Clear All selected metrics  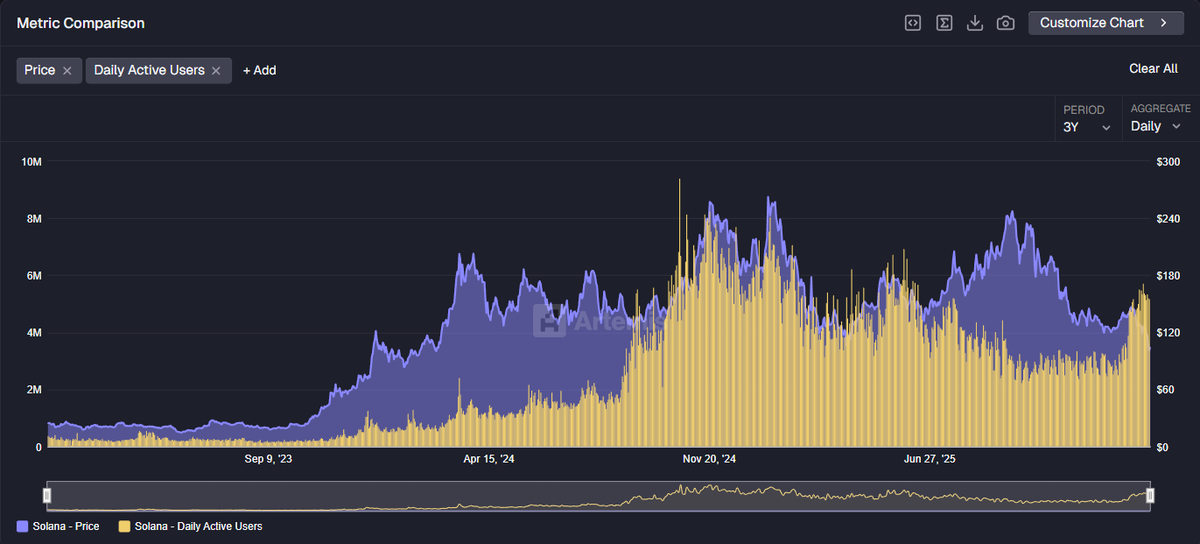coord(1153,69)
